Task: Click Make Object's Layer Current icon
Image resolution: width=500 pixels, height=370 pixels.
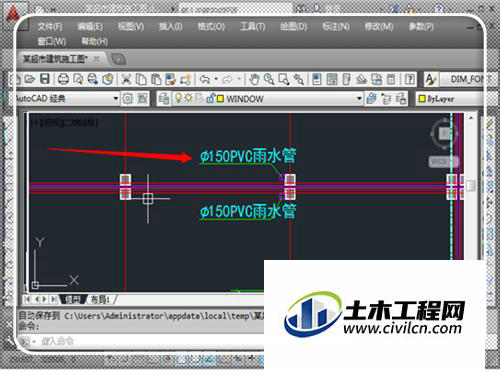Action: [x=371, y=99]
